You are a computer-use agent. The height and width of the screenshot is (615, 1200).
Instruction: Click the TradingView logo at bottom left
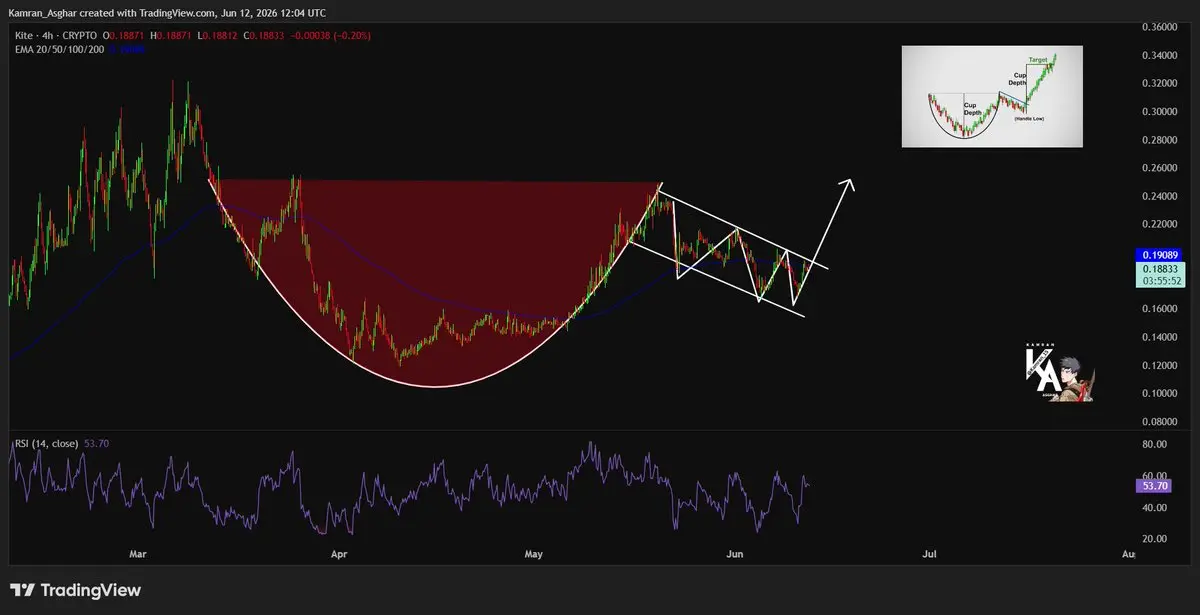76,590
